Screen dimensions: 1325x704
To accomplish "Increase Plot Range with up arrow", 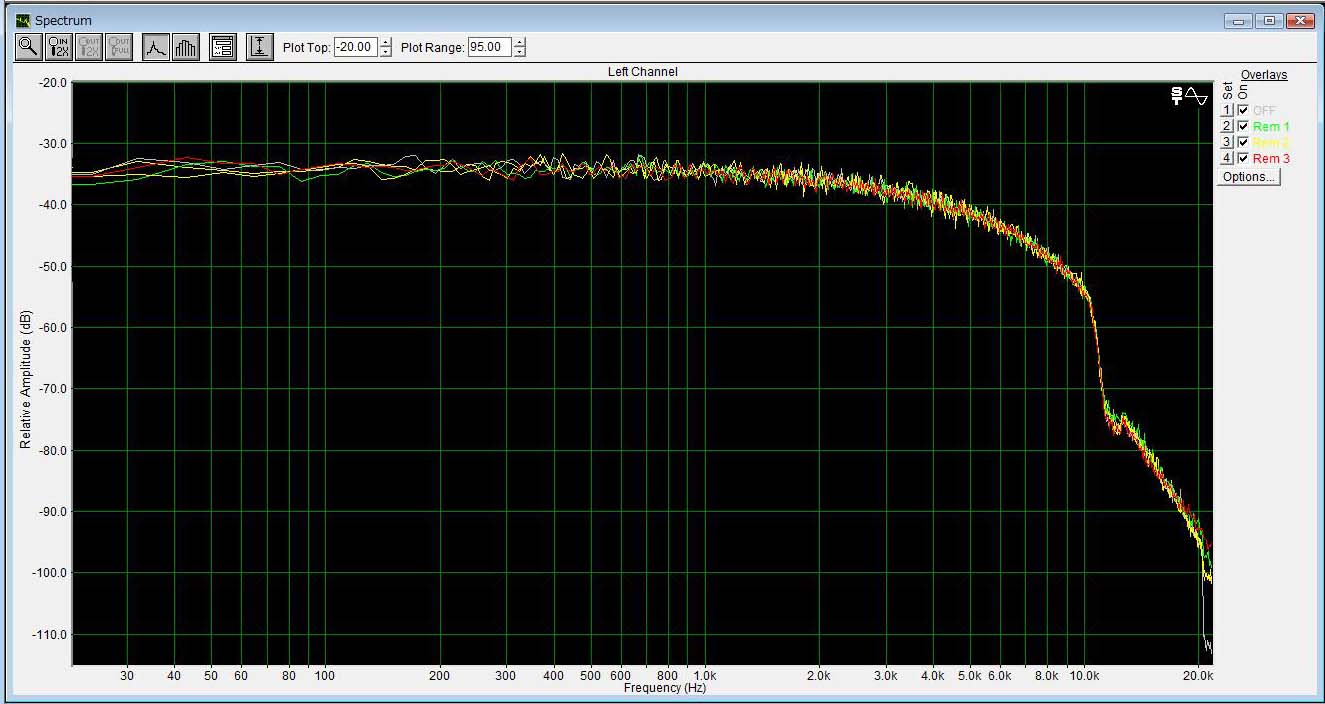I will [519, 42].
